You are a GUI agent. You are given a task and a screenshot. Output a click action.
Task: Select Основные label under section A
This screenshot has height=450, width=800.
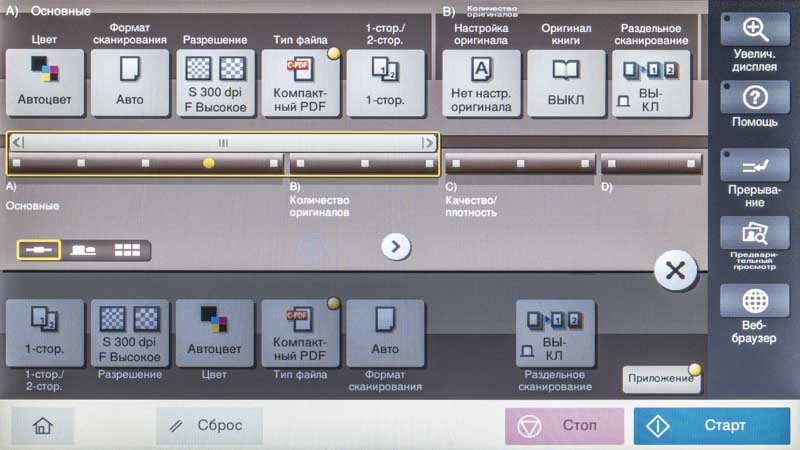pos(32,206)
